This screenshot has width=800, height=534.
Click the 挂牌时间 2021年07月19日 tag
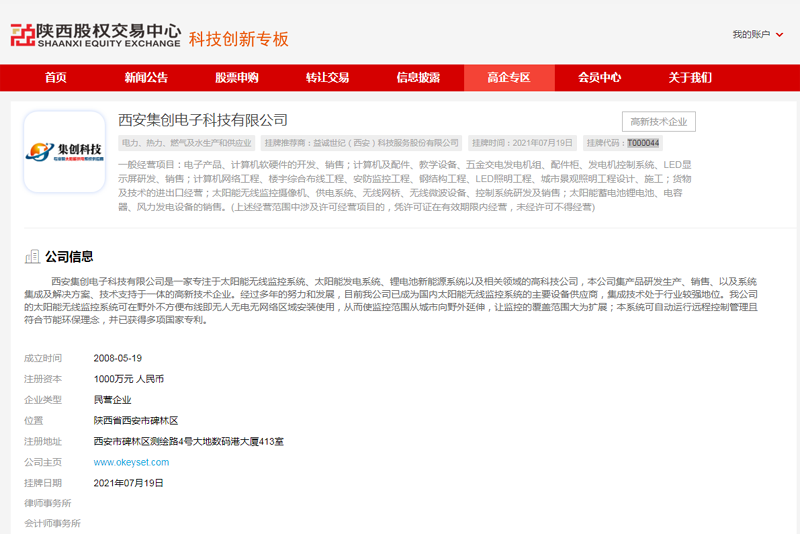click(x=523, y=143)
